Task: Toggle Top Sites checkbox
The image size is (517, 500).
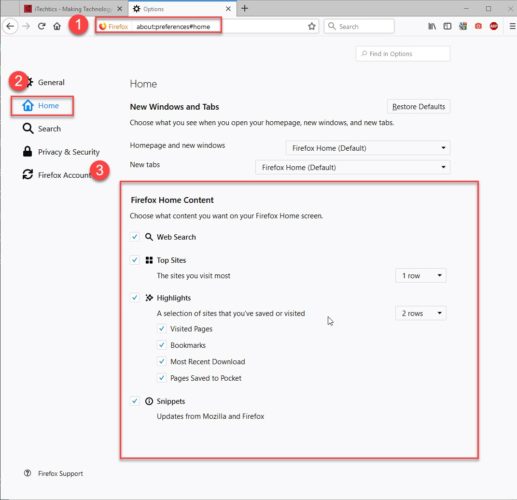Action: [135, 260]
